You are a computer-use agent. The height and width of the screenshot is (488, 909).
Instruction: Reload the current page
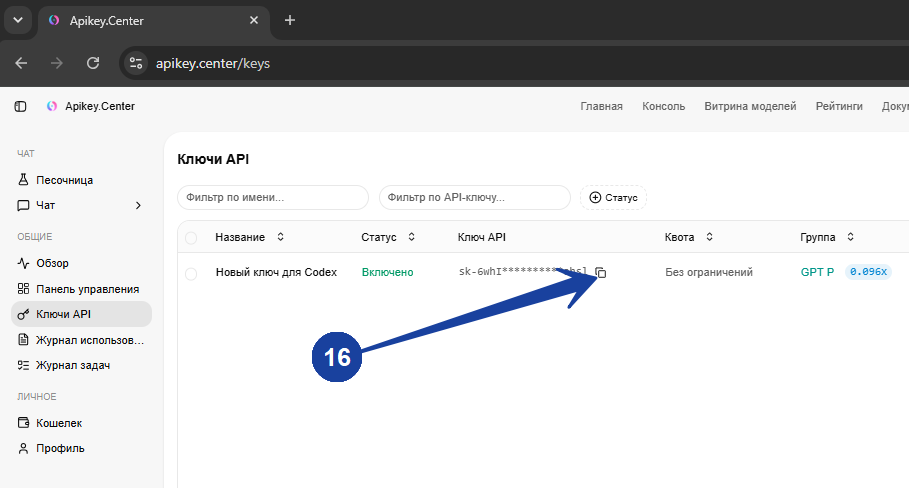(93, 63)
